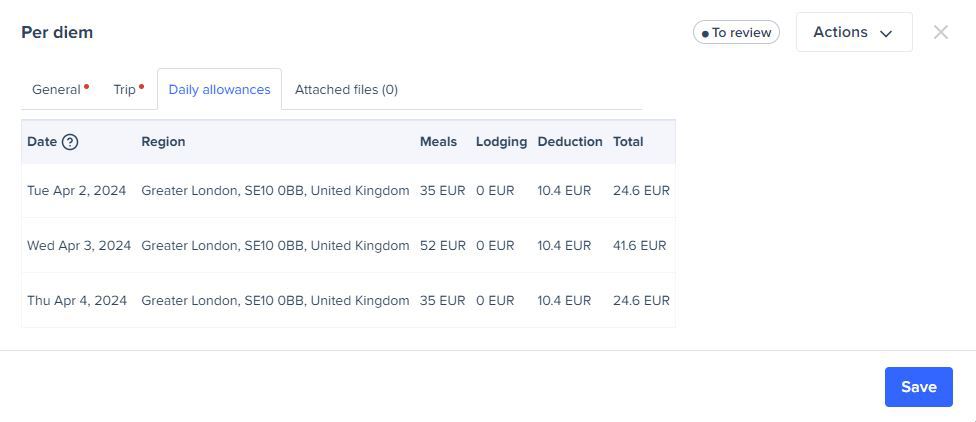976x422 pixels.
Task: Select the Tue Apr 2, 2024 row
Action: coord(77,190)
